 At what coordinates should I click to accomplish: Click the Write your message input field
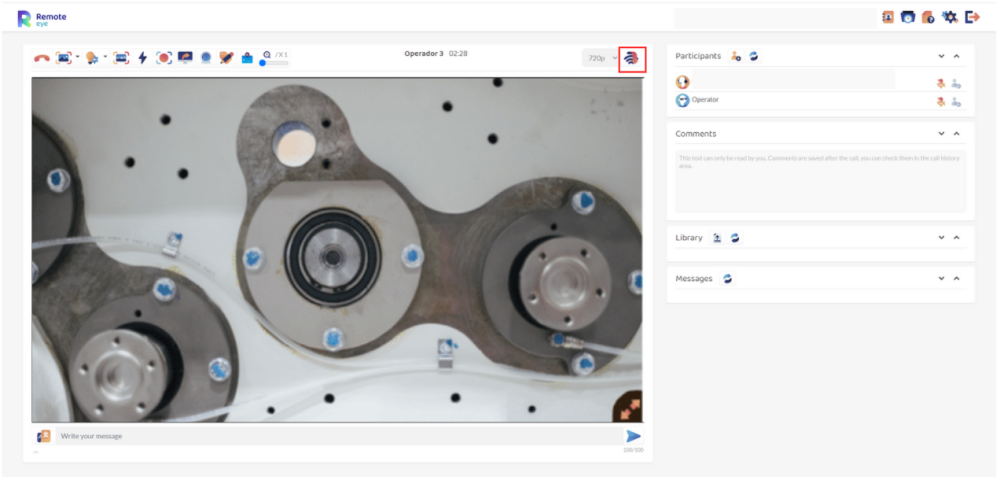338,437
